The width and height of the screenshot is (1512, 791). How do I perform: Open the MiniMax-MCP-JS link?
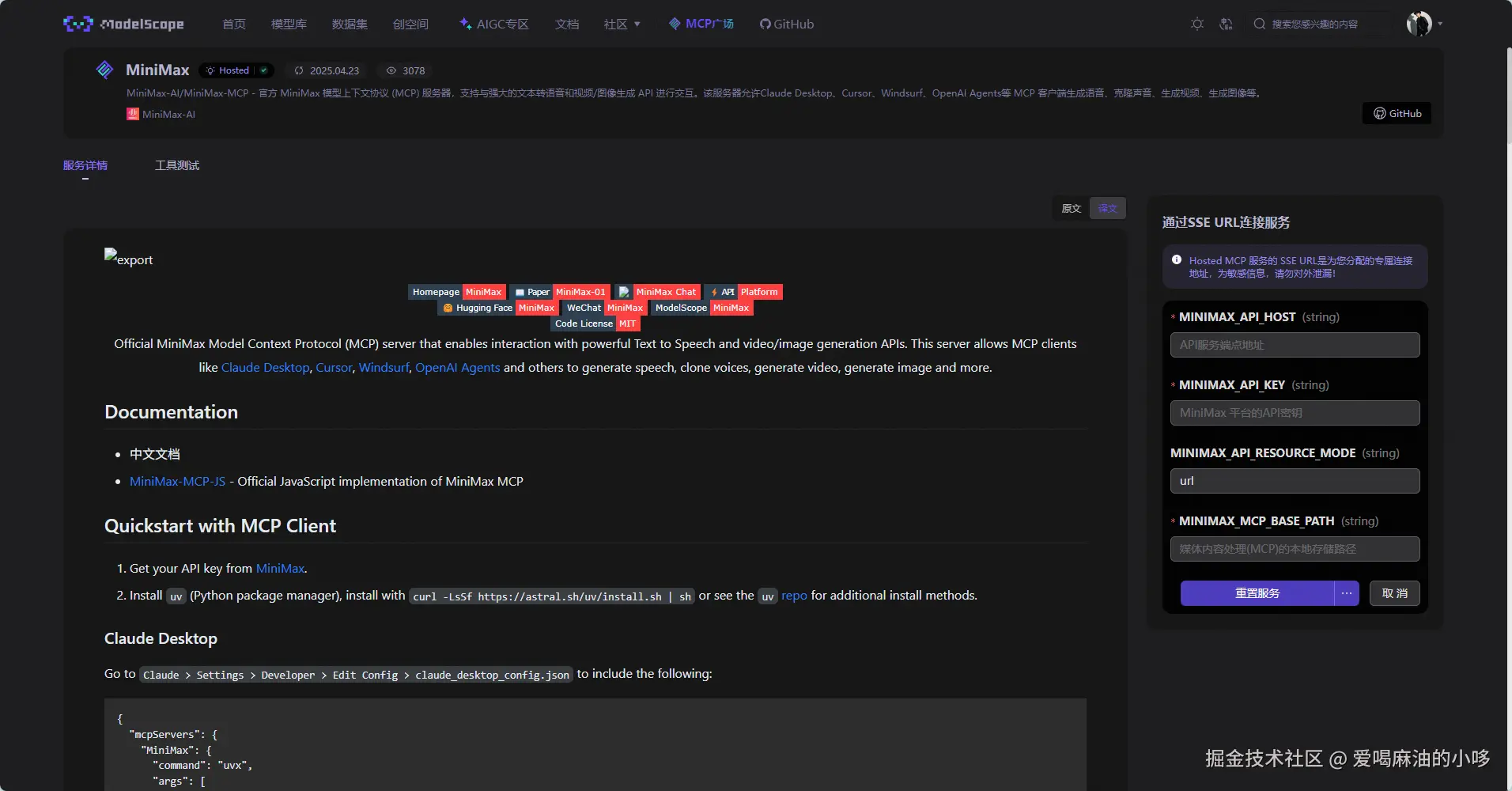[x=177, y=481]
